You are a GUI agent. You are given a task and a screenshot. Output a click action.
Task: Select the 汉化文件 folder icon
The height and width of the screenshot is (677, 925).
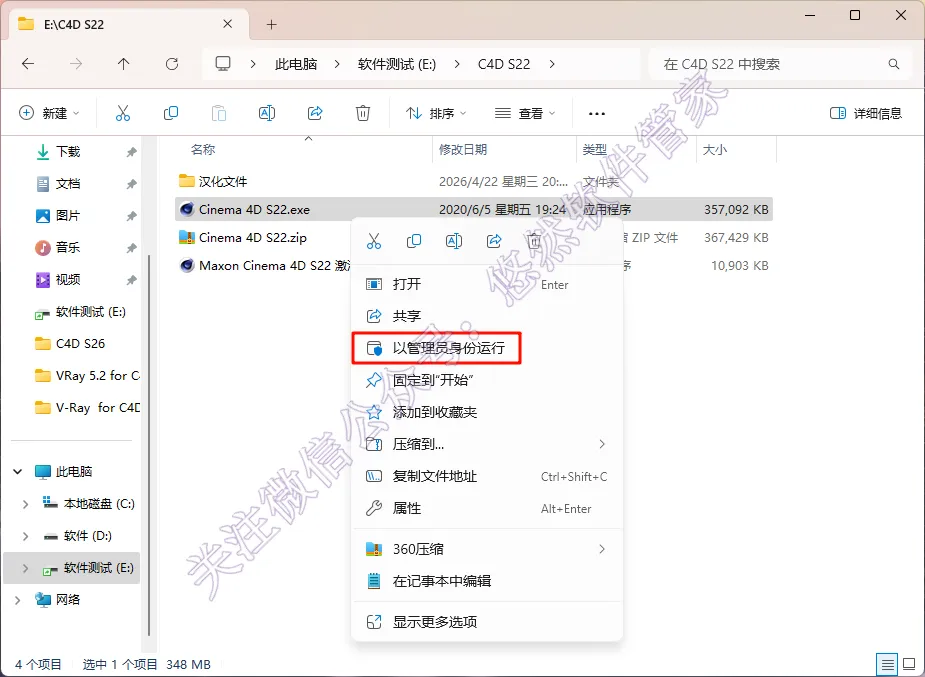pyautogui.click(x=187, y=180)
